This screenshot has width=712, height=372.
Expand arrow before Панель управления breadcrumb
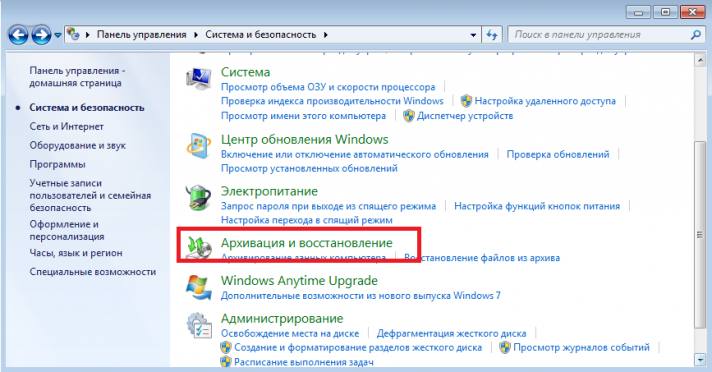(87, 35)
